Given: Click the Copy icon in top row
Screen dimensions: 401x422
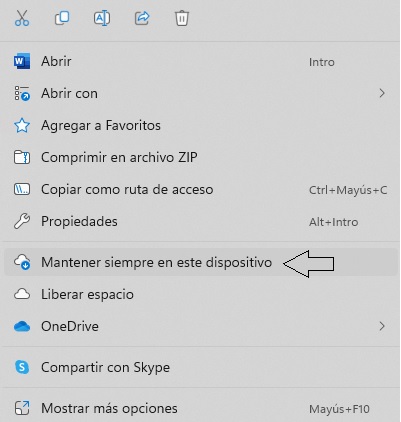Looking at the screenshot, I should pyautogui.click(x=62, y=18).
